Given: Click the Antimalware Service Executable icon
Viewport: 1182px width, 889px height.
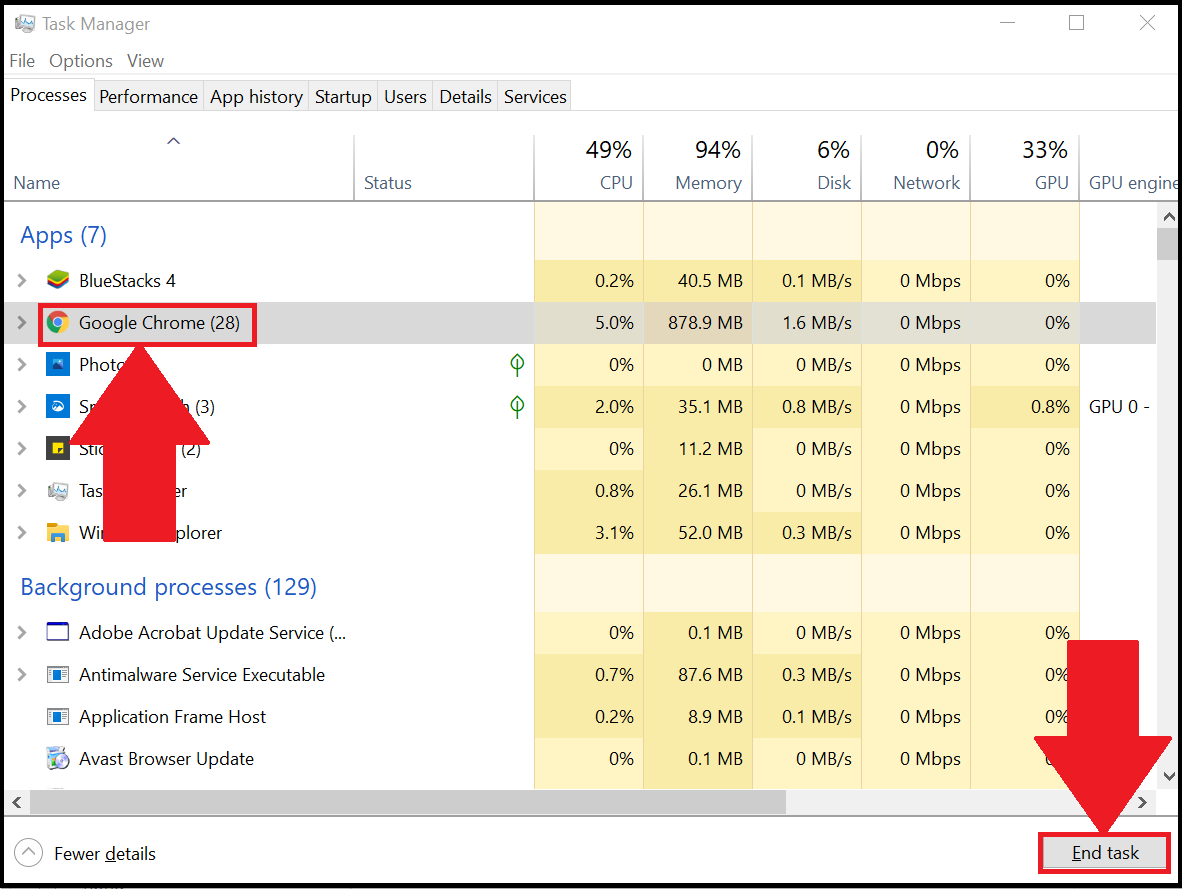Looking at the screenshot, I should tap(58, 675).
